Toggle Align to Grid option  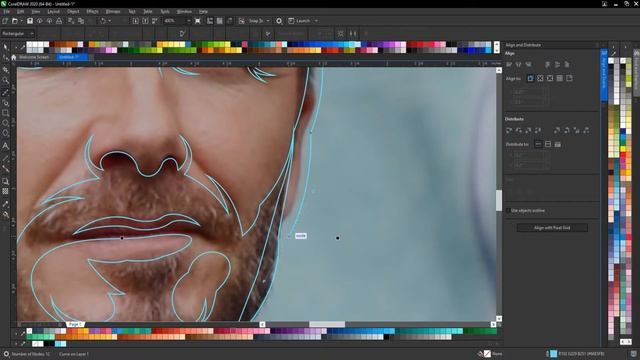tap(560, 78)
